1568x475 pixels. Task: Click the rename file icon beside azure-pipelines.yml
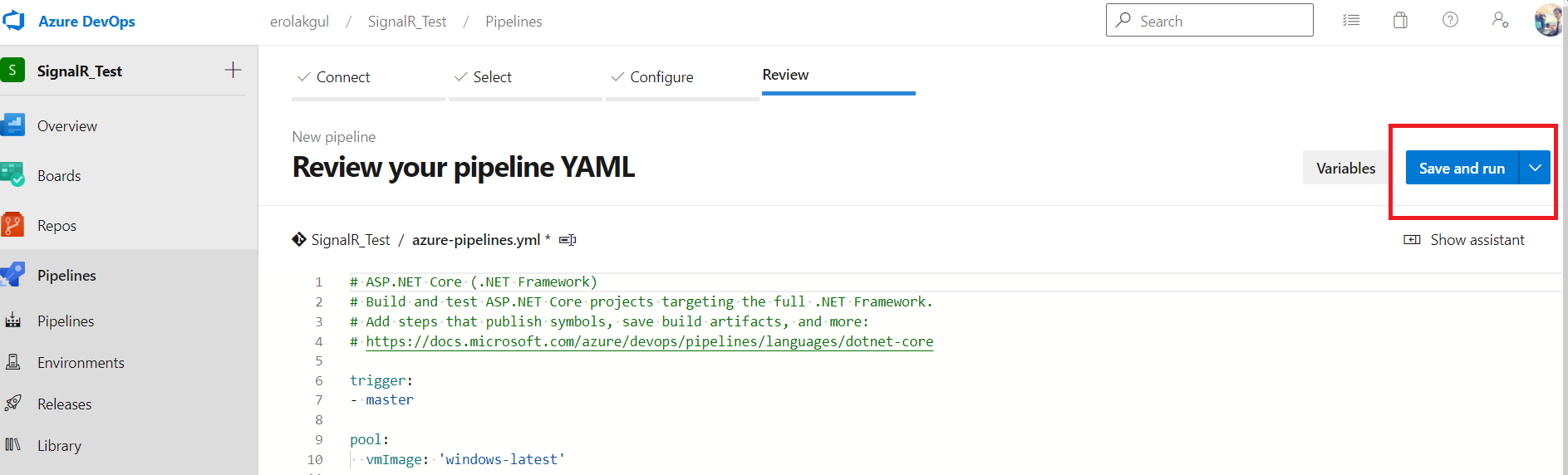pos(568,240)
